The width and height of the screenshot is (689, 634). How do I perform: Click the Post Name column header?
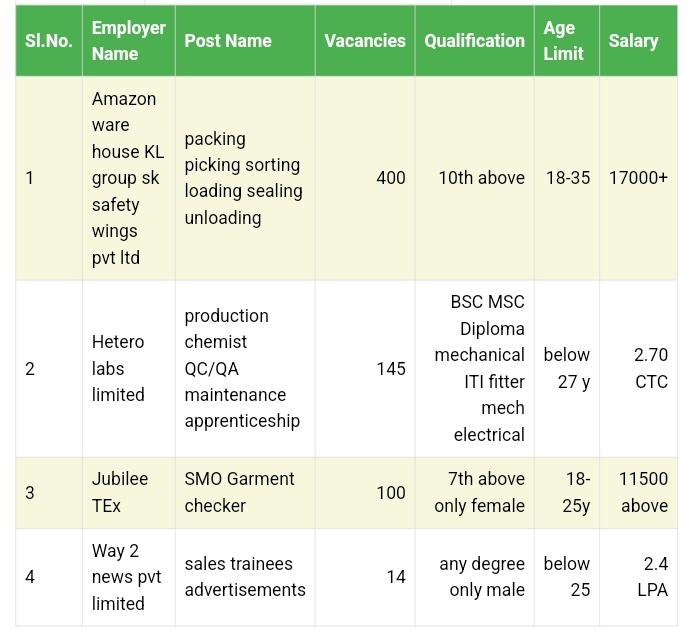point(245,41)
